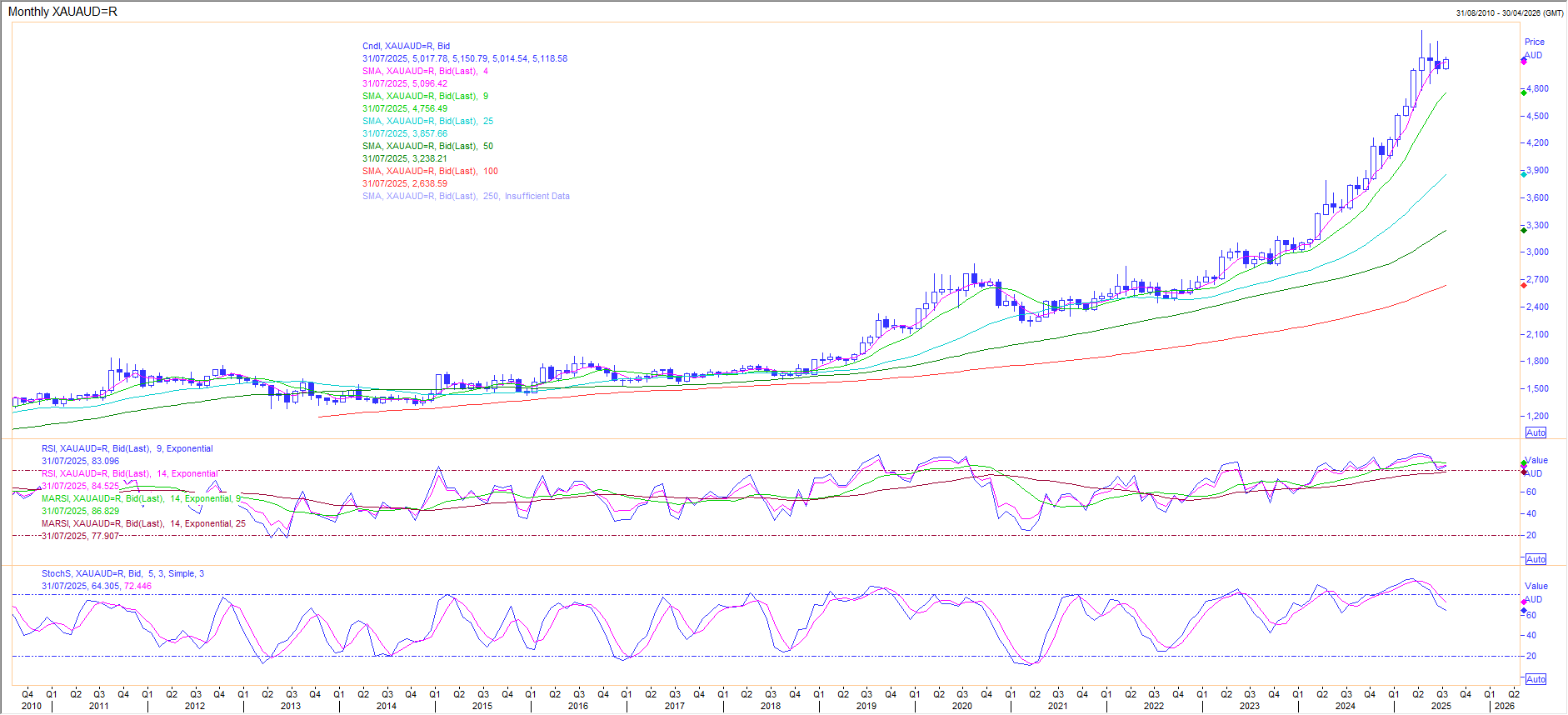Image resolution: width=1568 pixels, height=715 pixels.
Task: Click the magenta SMA 4 marker on price axis
Action: click(x=1524, y=61)
